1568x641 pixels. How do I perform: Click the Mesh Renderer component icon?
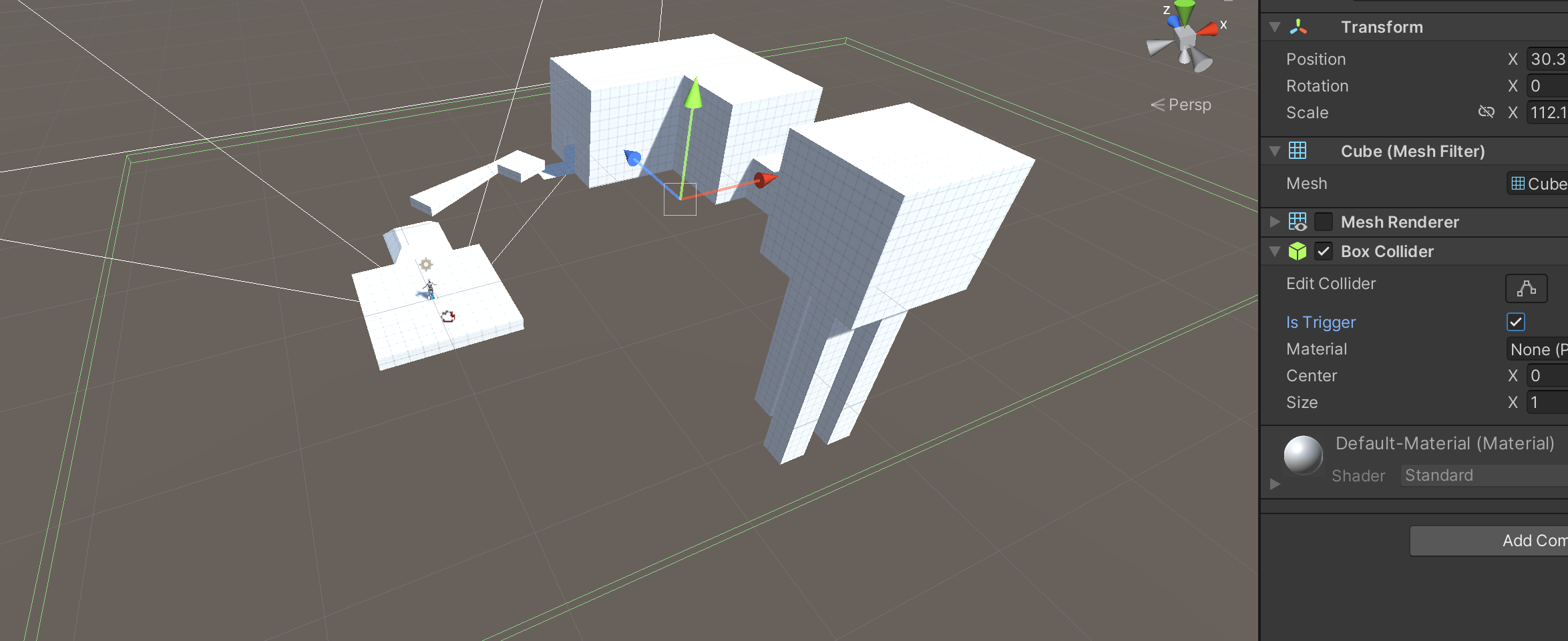click(x=1297, y=222)
